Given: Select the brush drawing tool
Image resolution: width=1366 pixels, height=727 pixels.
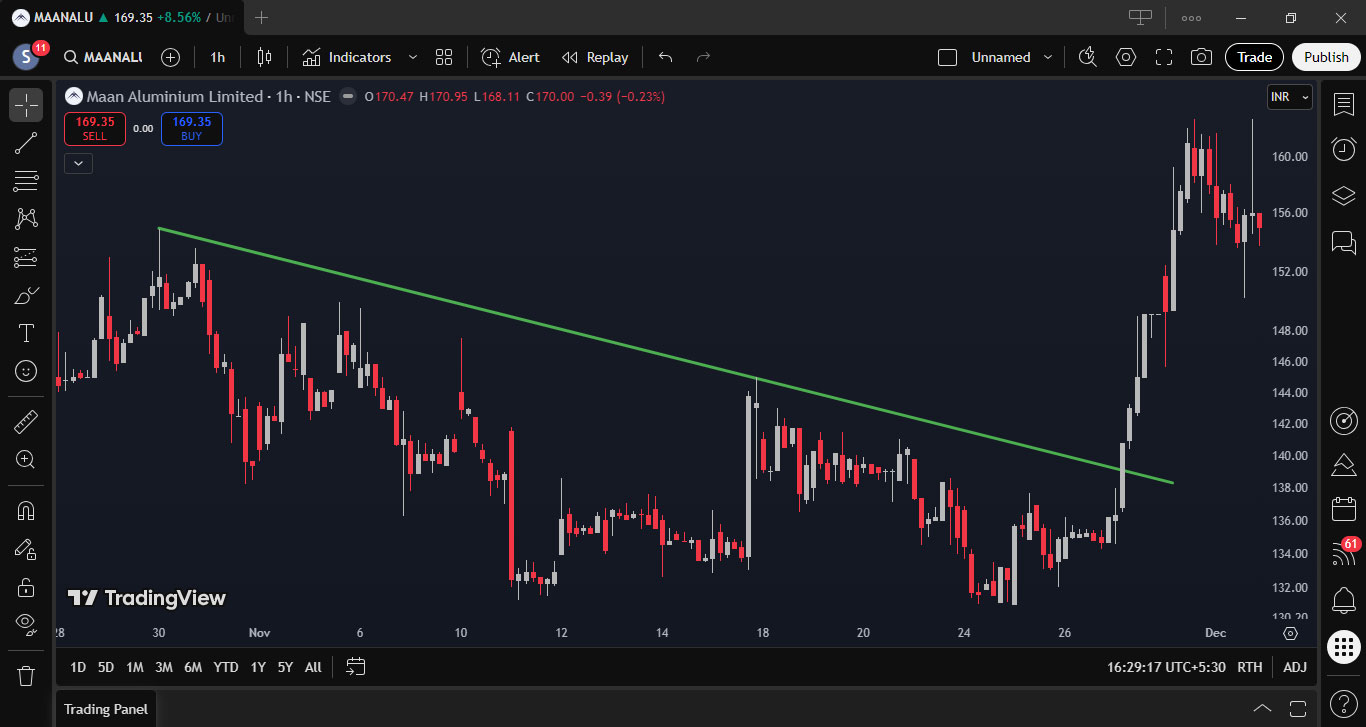Looking at the screenshot, I should [26, 295].
